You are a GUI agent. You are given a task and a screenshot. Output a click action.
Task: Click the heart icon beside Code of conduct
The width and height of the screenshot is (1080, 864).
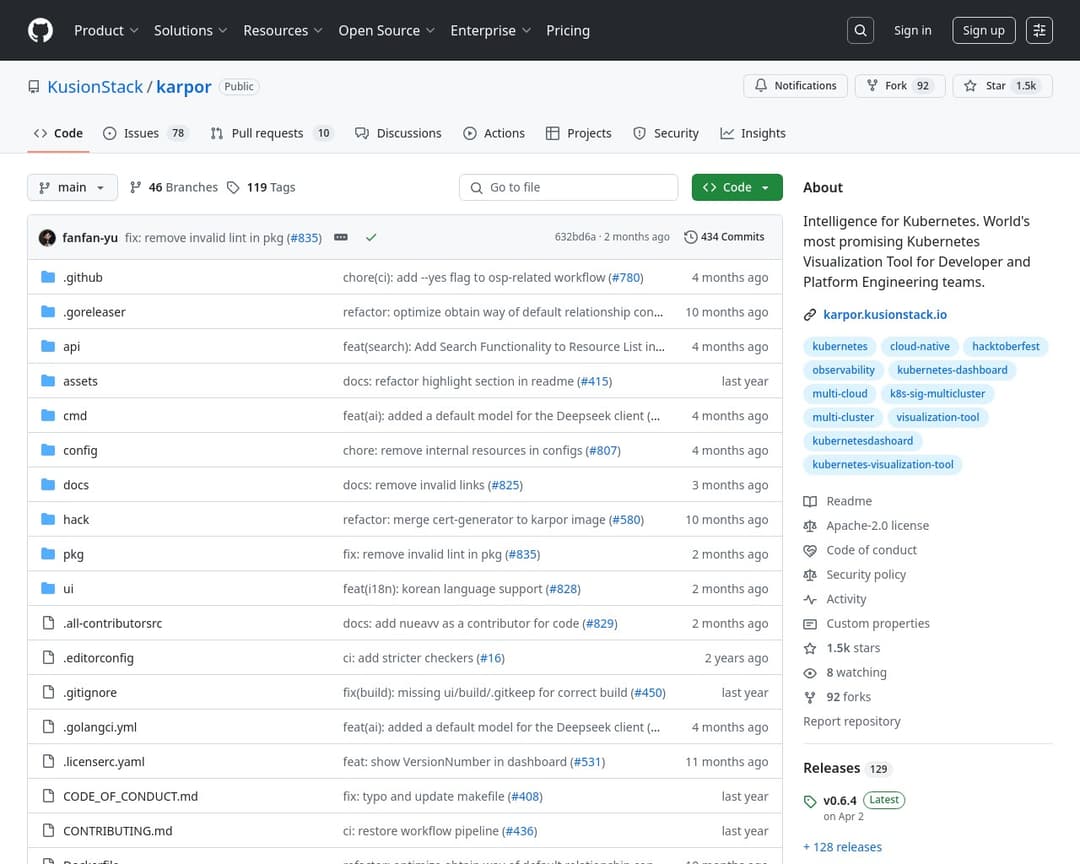click(810, 551)
